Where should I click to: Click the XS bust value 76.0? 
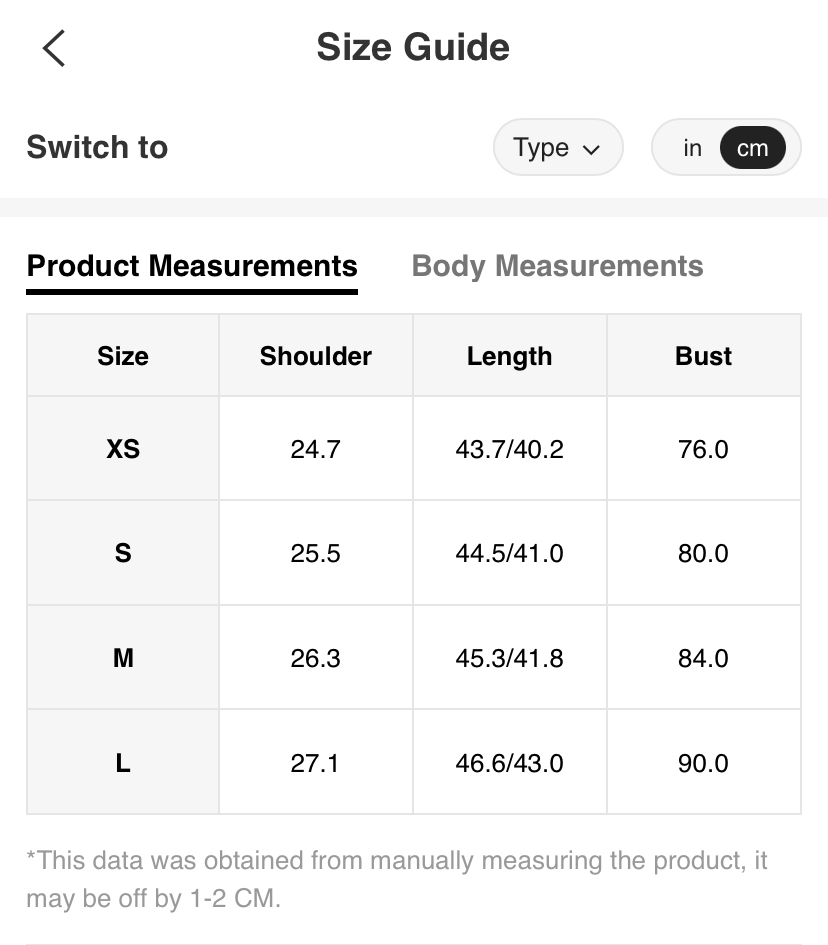point(703,449)
